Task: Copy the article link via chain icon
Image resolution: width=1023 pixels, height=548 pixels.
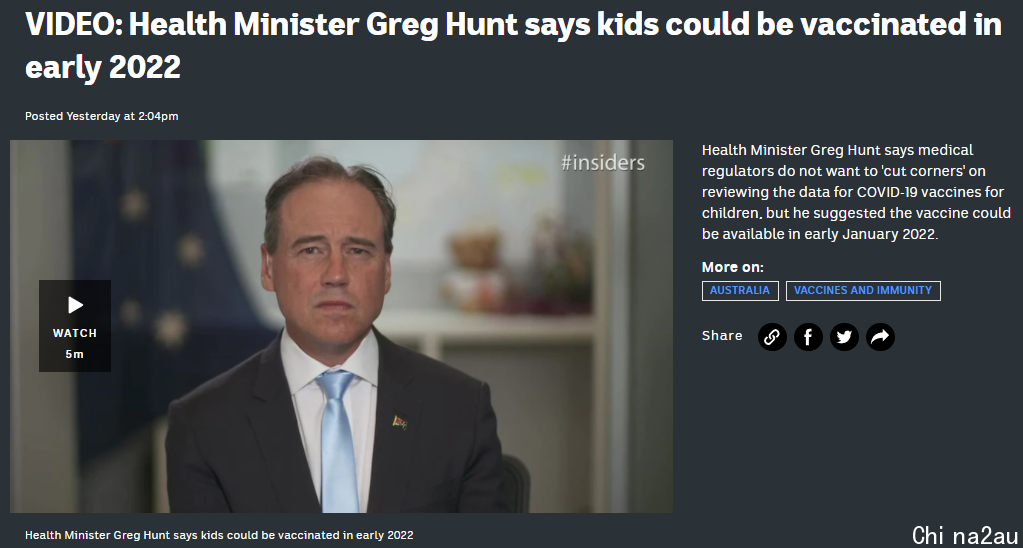Action: [x=772, y=337]
